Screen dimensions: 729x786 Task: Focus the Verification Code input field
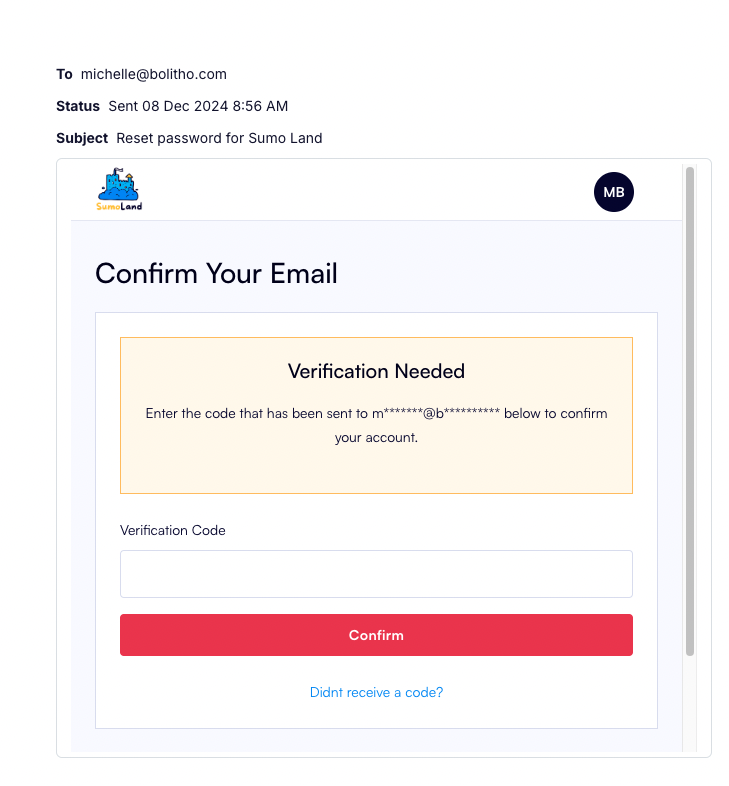pyautogui.click(x=376, y=574)
